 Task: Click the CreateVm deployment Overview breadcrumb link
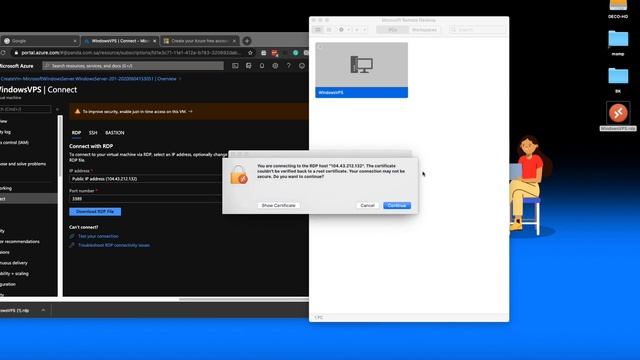point(88,79)
